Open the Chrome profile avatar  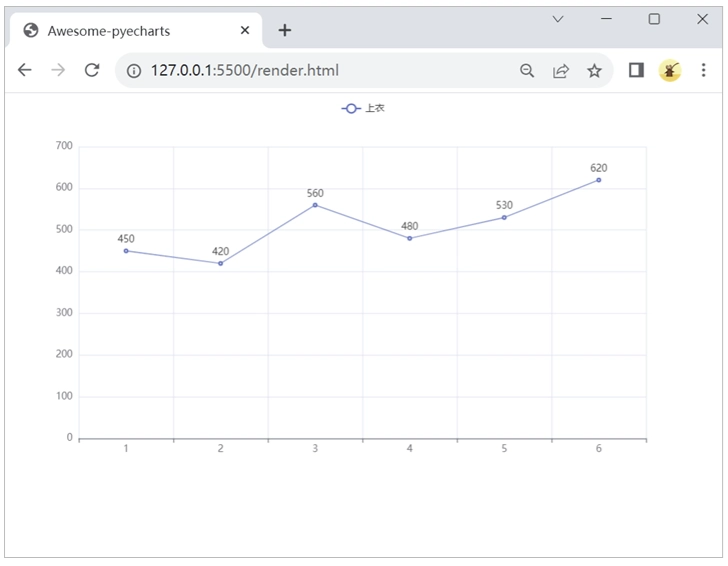point(669,70)
